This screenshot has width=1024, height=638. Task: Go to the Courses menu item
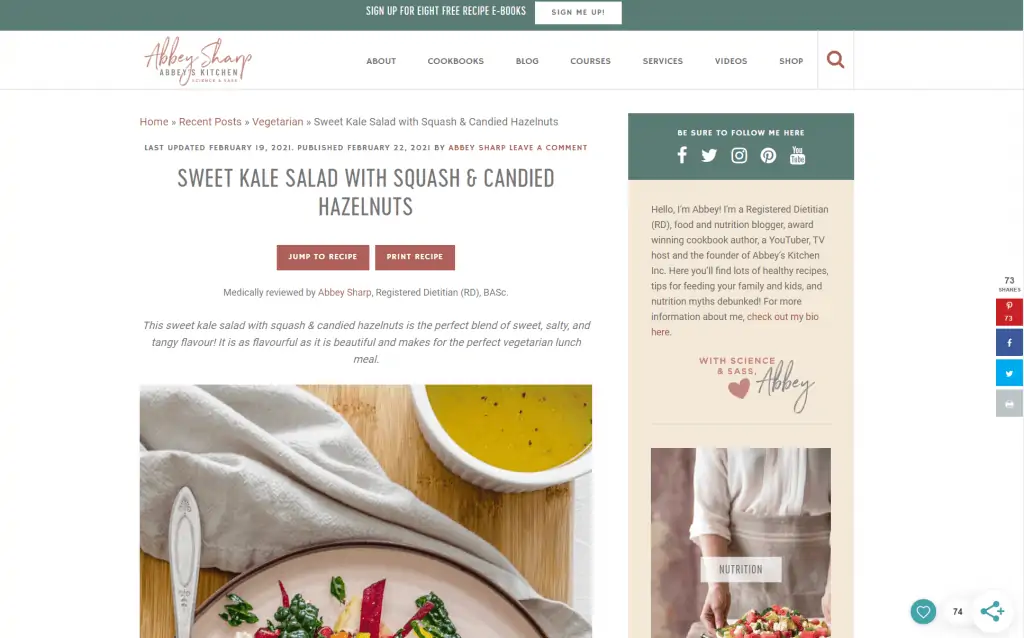click(590, 61)
